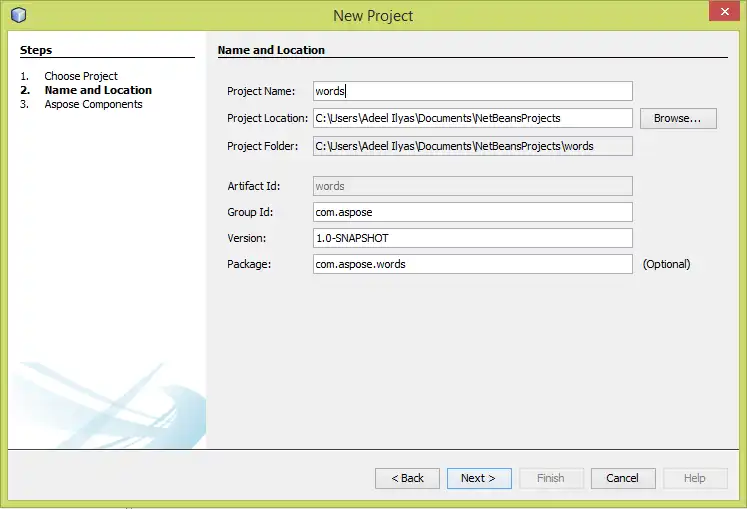Click the Steps heading

point(36,50)
